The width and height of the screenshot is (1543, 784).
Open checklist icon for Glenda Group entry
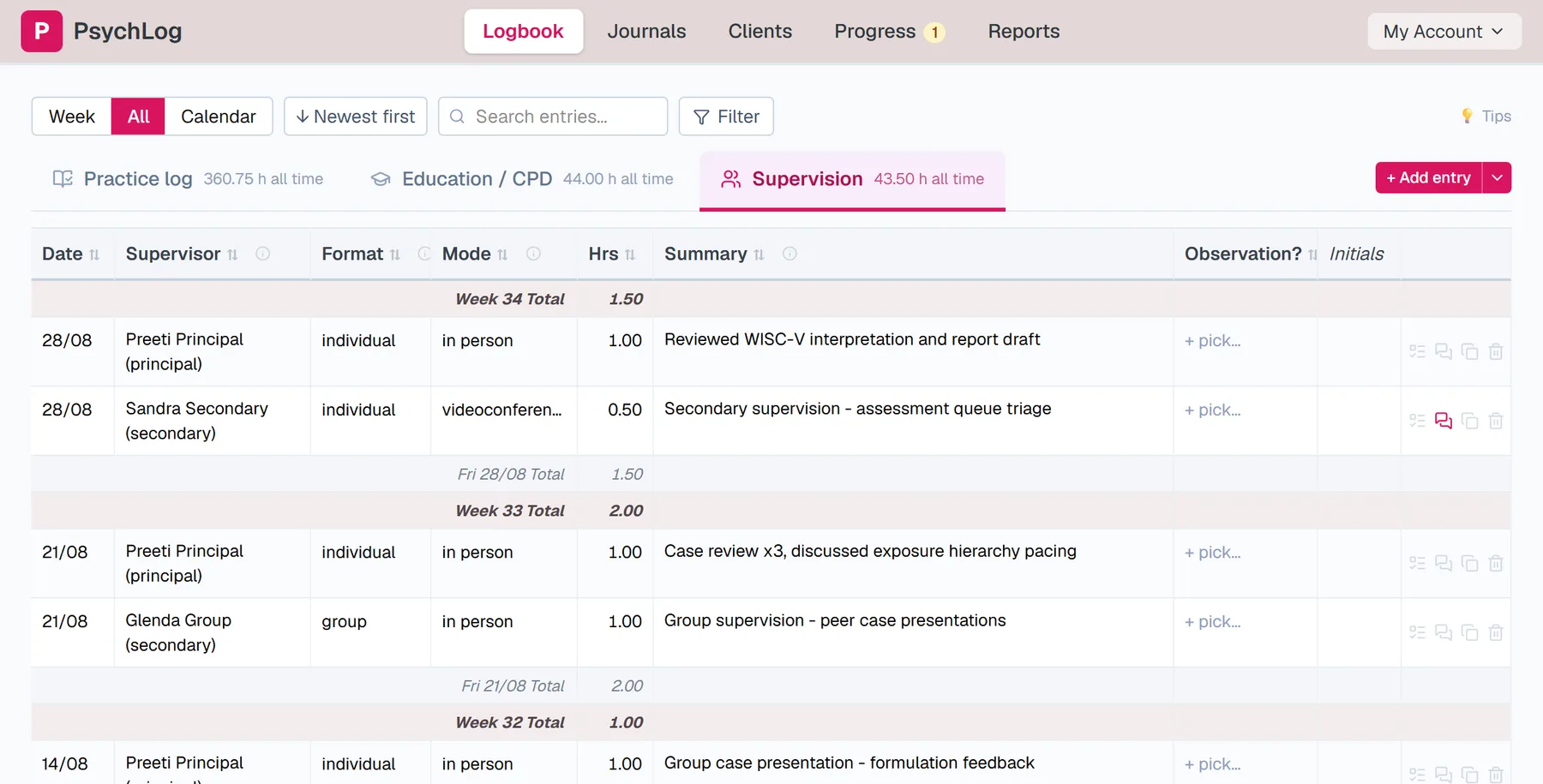(x=1417, y=632)
